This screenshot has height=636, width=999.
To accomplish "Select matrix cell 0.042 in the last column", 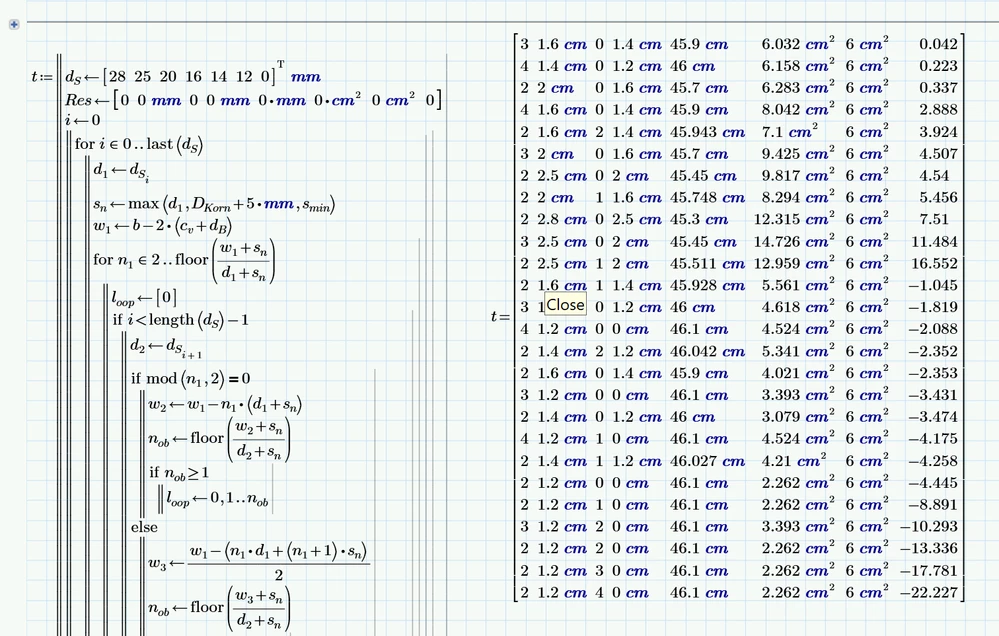I will click(x=938, y=44).
